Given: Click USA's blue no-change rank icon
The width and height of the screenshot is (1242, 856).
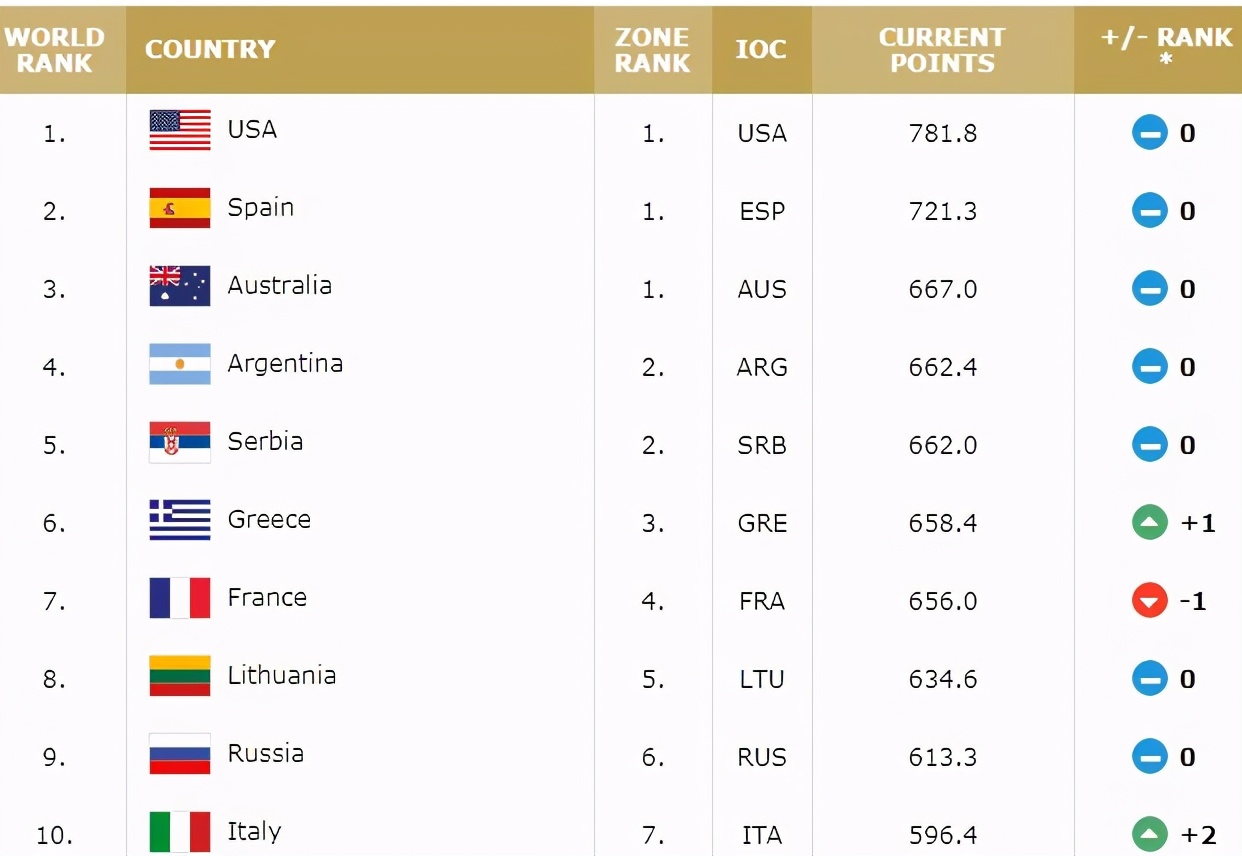Looking at the screenshot, I should [x=1150, y=133].
